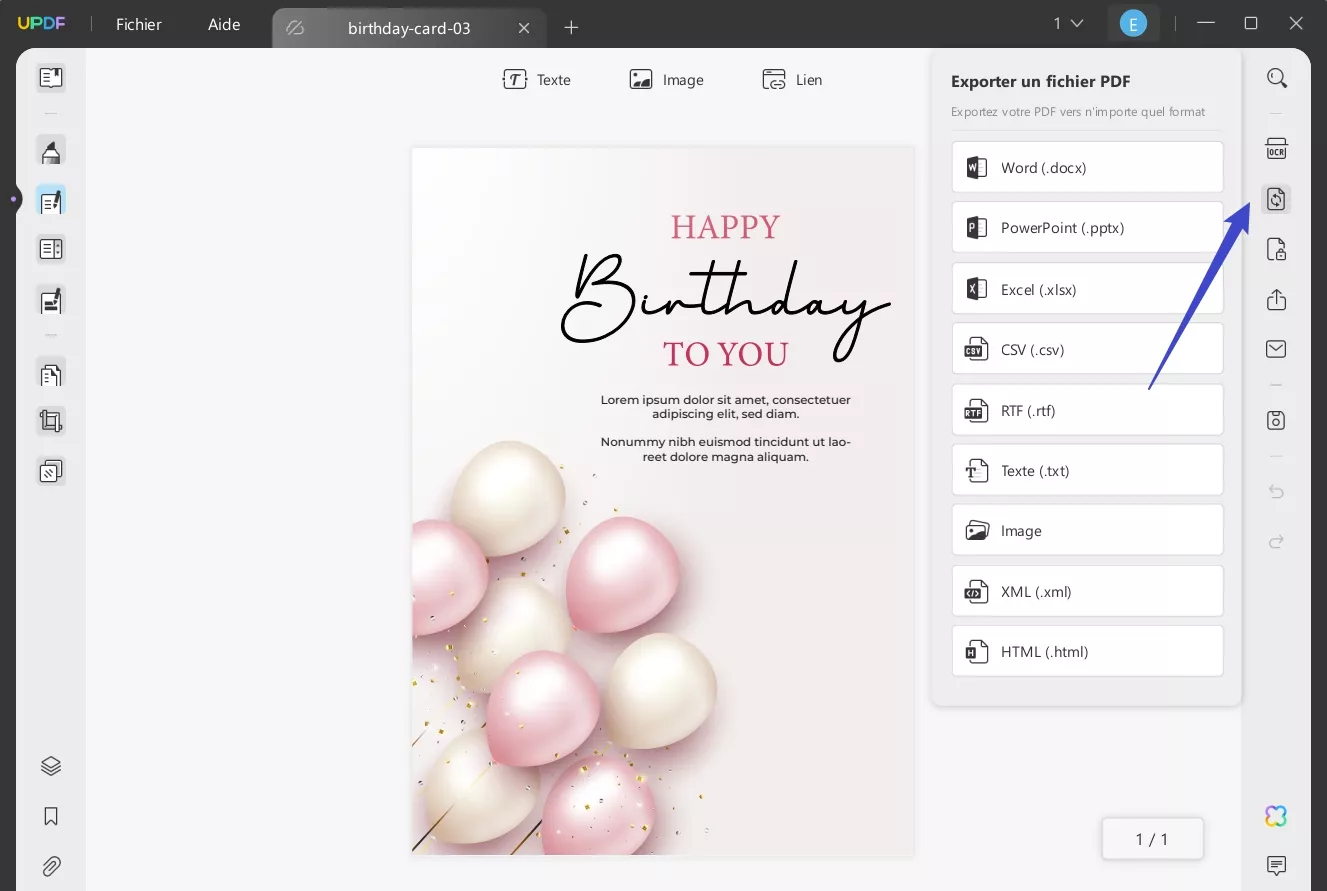Viewport: 1327px width, 891px height.
Task: Open the user account avatar E
Action: 1133,24
